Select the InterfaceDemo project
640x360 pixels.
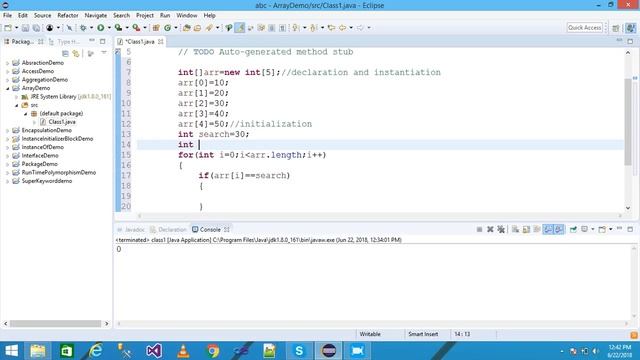[x=40, y=156]
